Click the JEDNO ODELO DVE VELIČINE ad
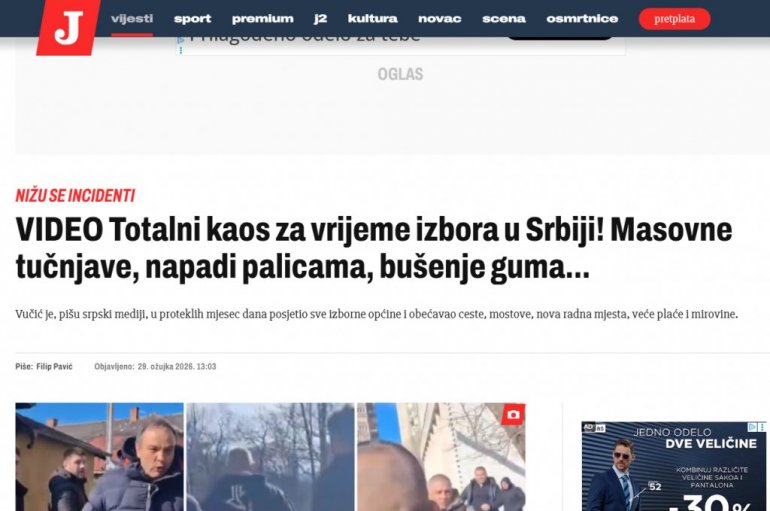 [673, 466]
